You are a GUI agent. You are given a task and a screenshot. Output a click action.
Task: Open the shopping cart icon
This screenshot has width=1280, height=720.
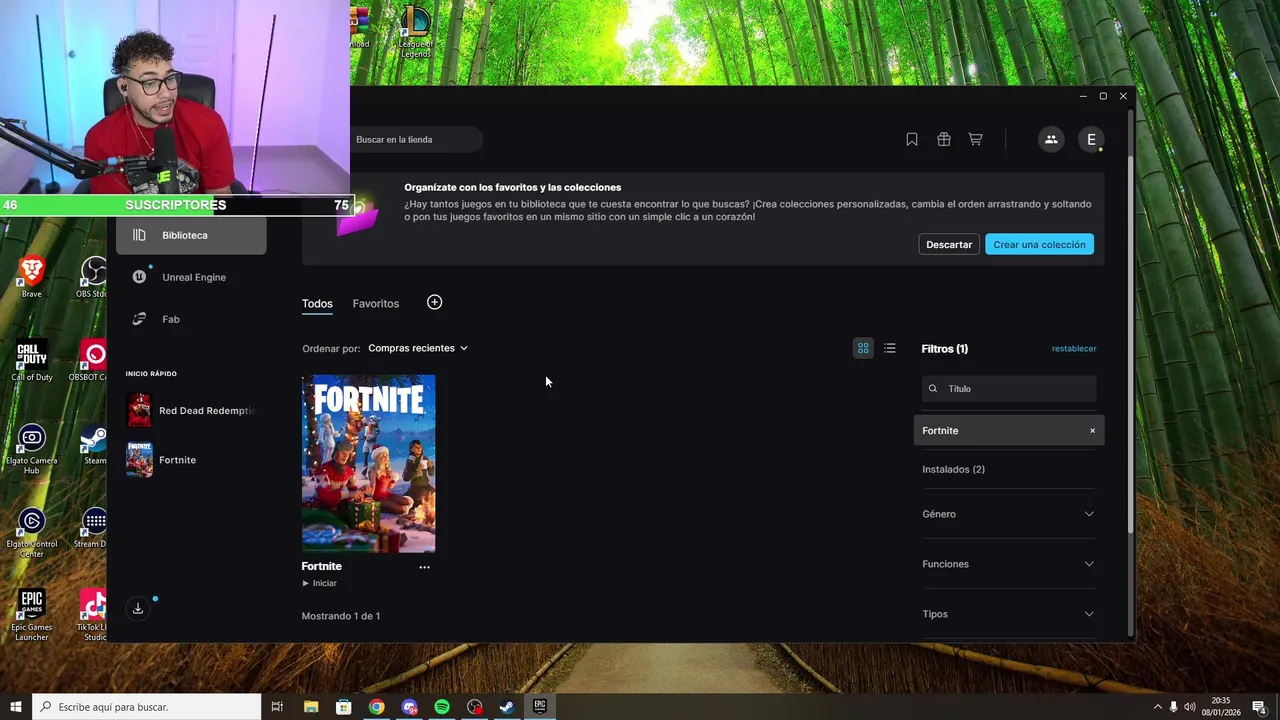(975, 140)
